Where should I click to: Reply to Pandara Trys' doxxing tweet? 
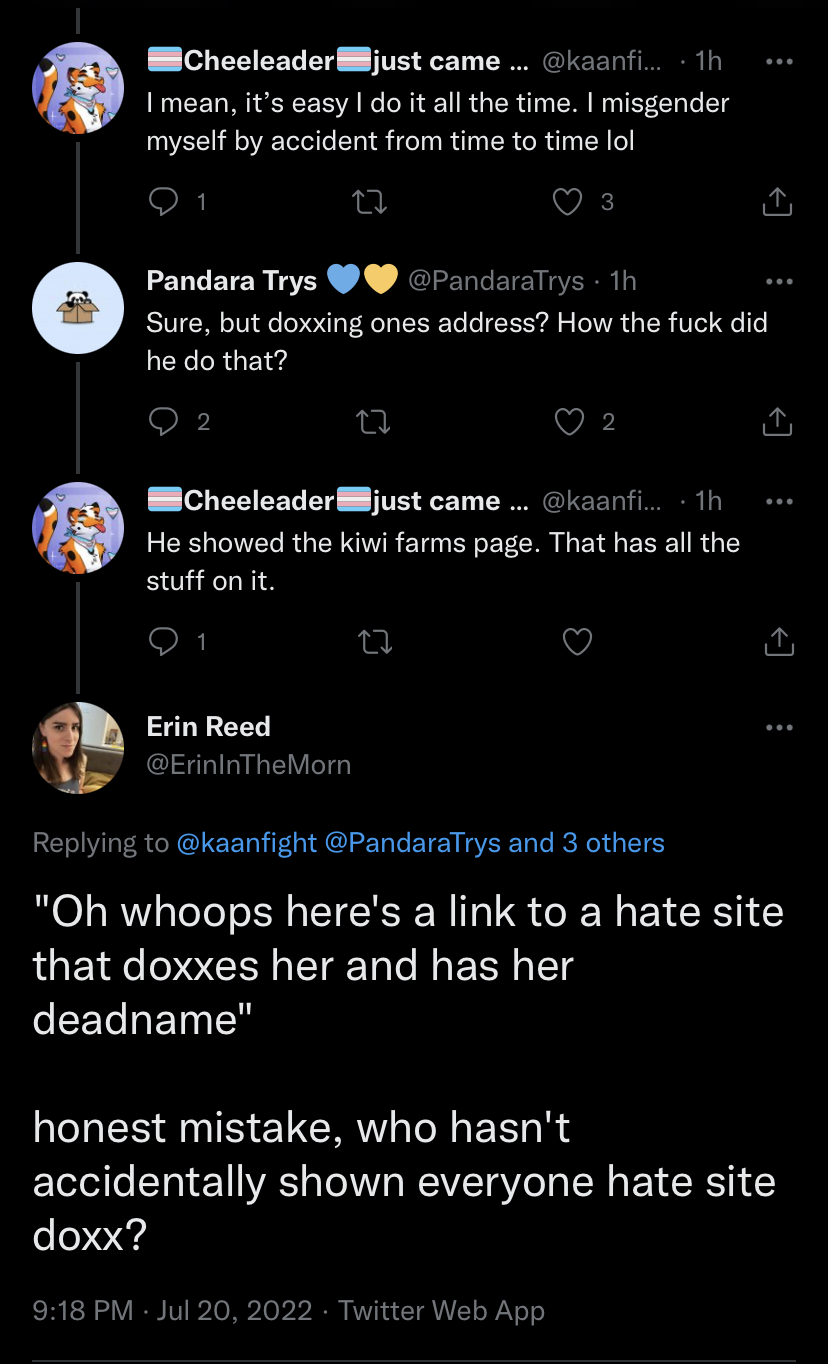pos(162,422)
